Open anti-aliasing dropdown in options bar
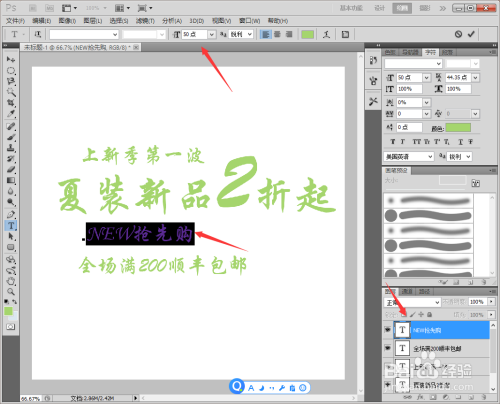Viewport: 500px width, 404px height. pos(250,34)
